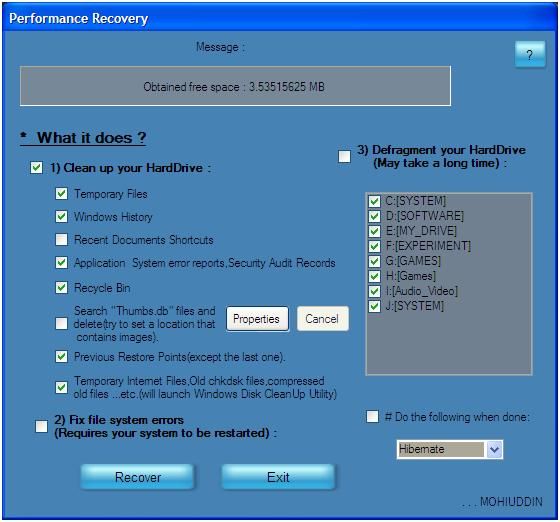Uncheck drive C:[SYSTEM]
The image size is (560, 522).
(374, 201)
